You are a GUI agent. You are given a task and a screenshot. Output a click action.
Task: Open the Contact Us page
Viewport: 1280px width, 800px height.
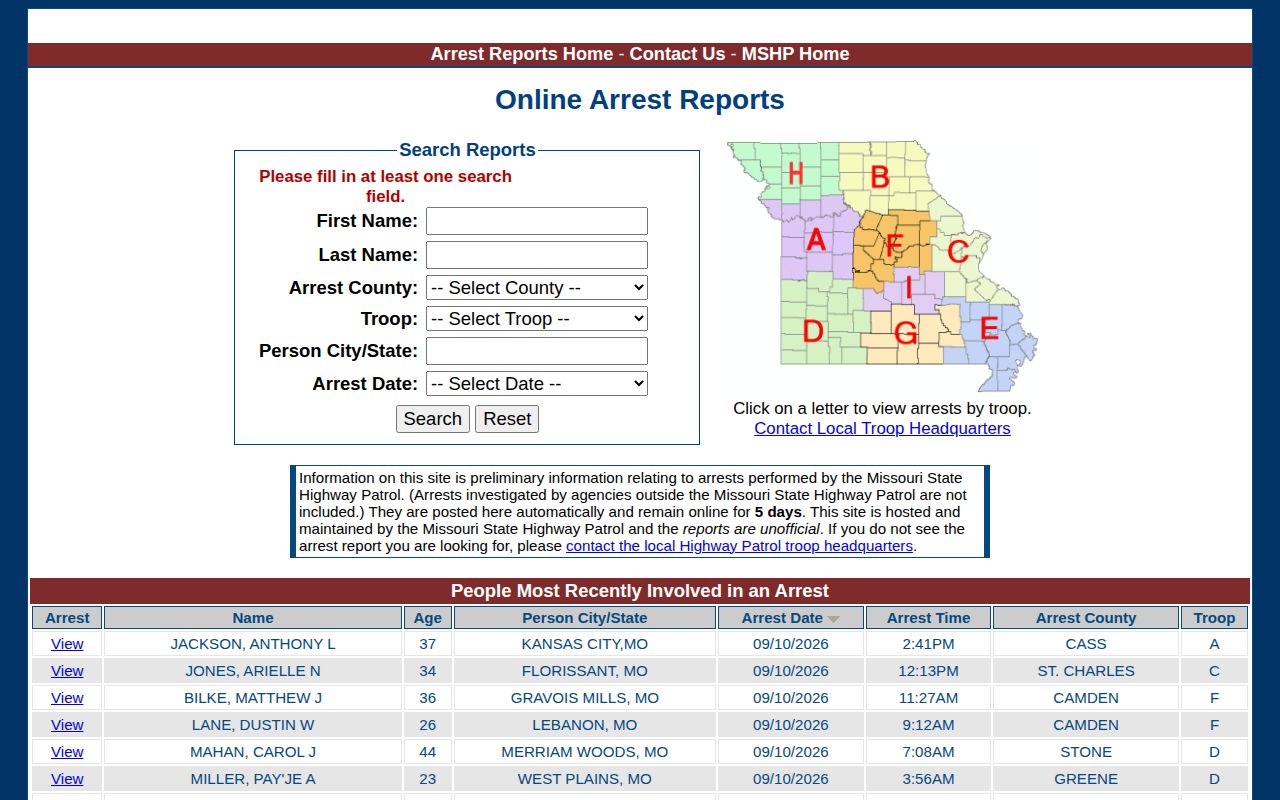tap(677, 54)
